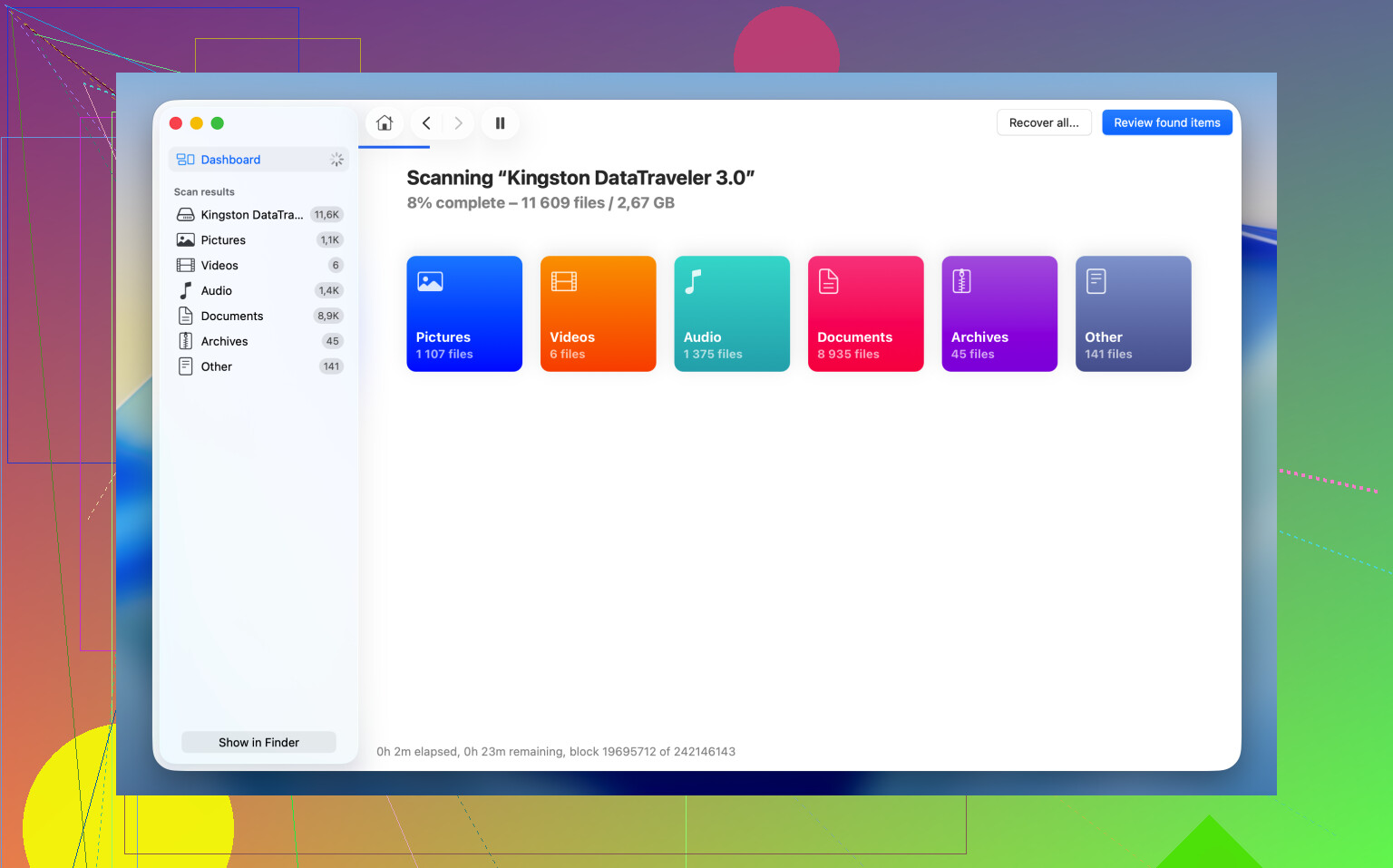Click the 1,1K Pictures count badge
The width and height of the screenshot is (1393, 868).
(329, 240)
